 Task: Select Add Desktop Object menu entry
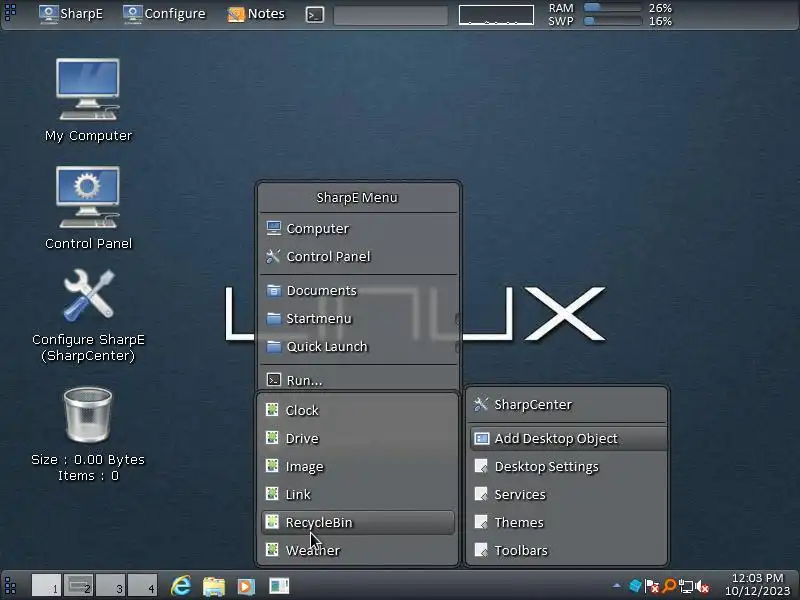567,438
